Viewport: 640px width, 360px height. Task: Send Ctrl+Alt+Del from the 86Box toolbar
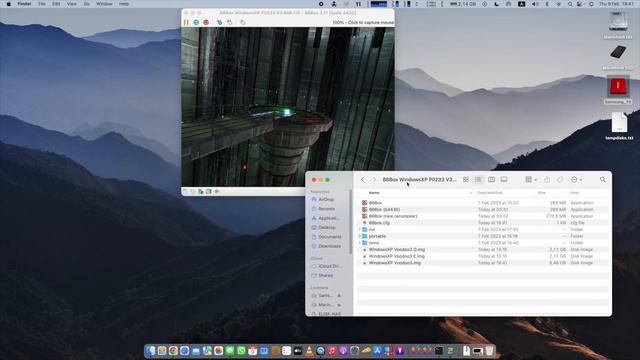click(219, 22)
